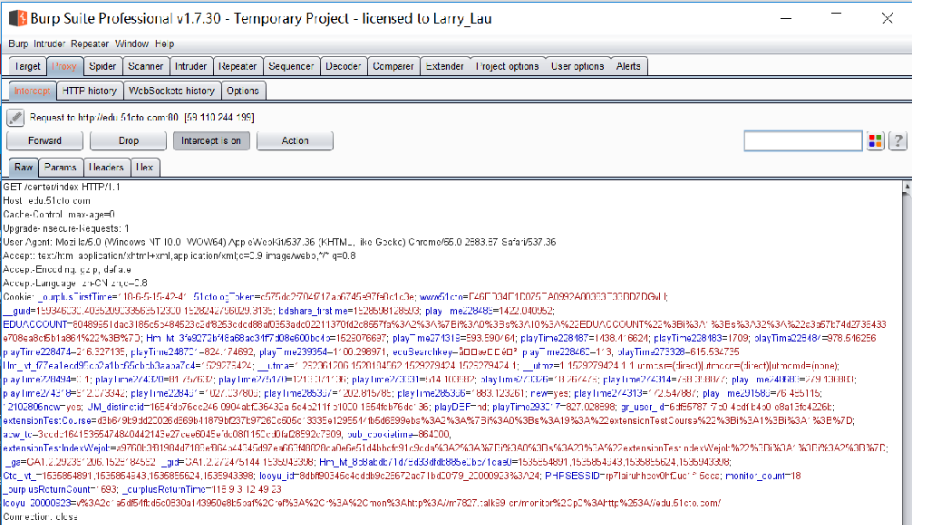Show the Hex request view
Screen dimensions: 926x525
click(x=145, y=168)
